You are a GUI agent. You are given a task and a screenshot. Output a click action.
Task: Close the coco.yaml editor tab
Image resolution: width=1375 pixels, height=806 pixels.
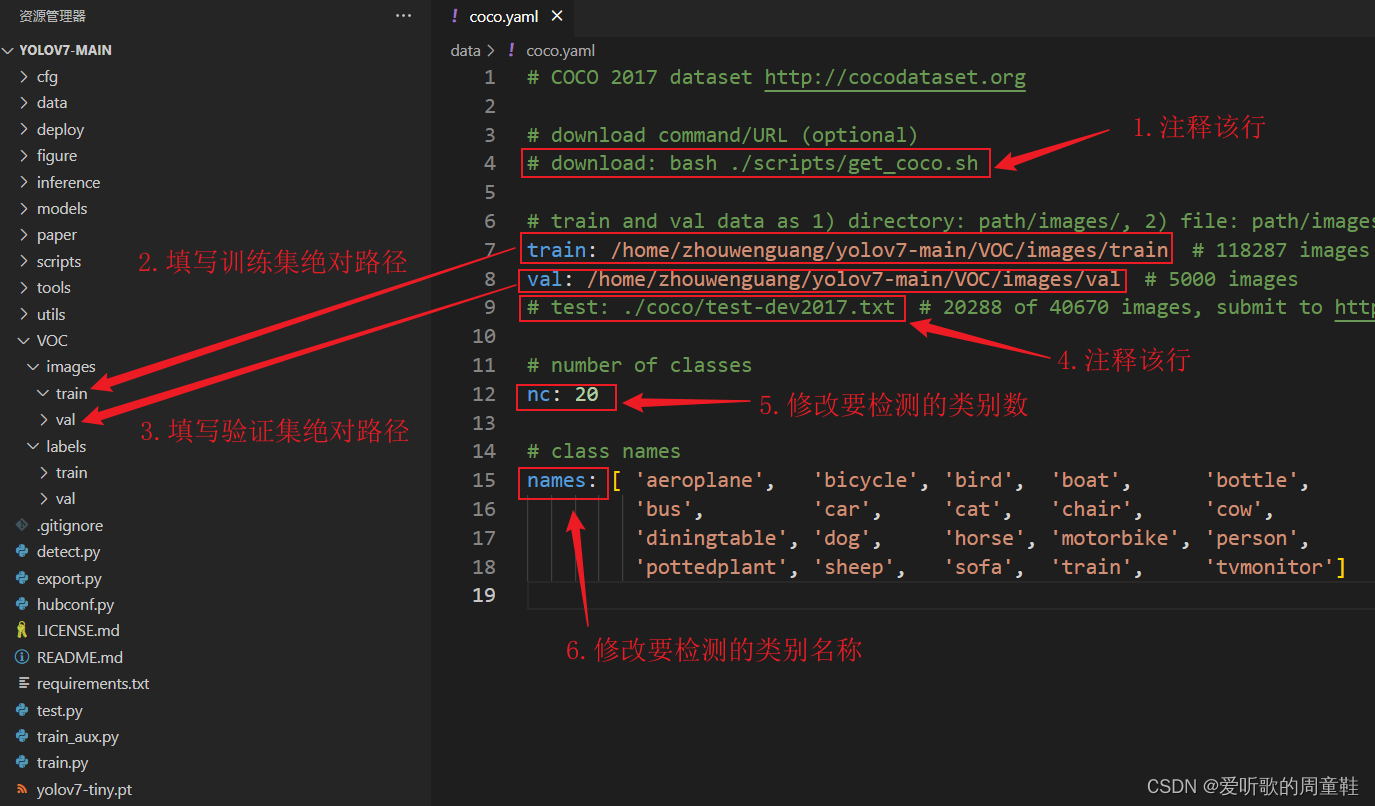(557, 16)
